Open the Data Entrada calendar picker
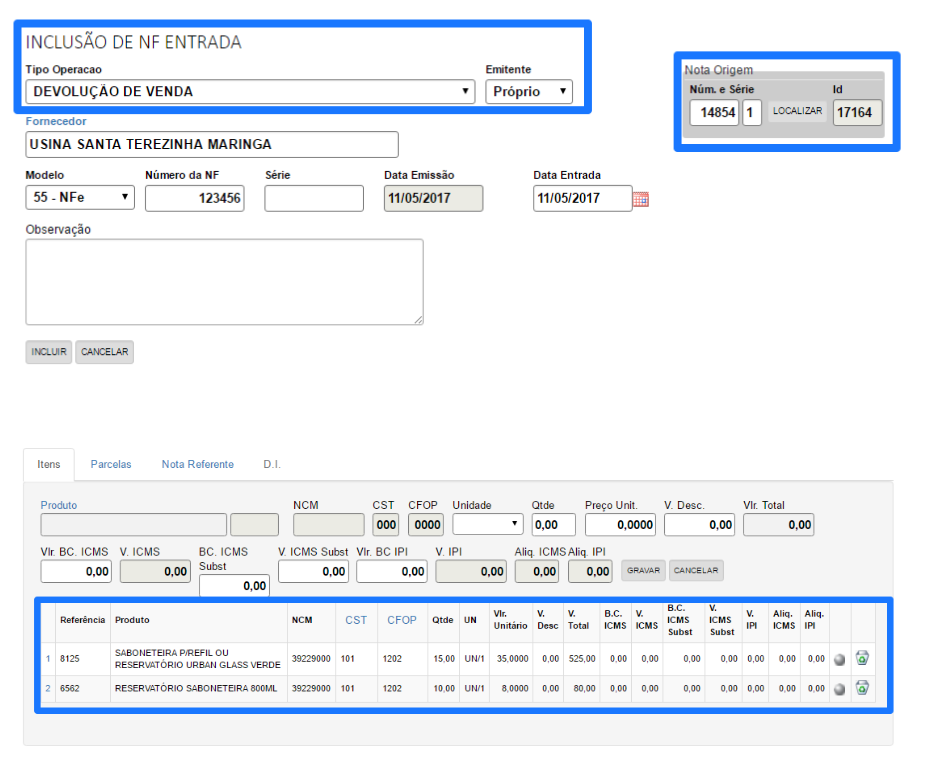Screen dimensions: 929x757 pos(641,199)
